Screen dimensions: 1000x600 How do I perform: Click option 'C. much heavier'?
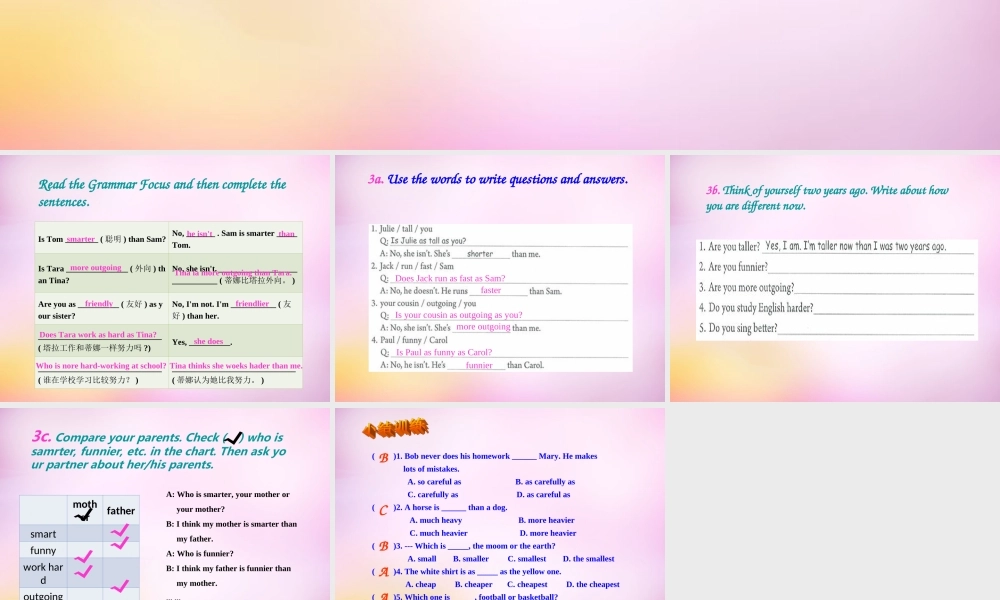coord(439,533)
